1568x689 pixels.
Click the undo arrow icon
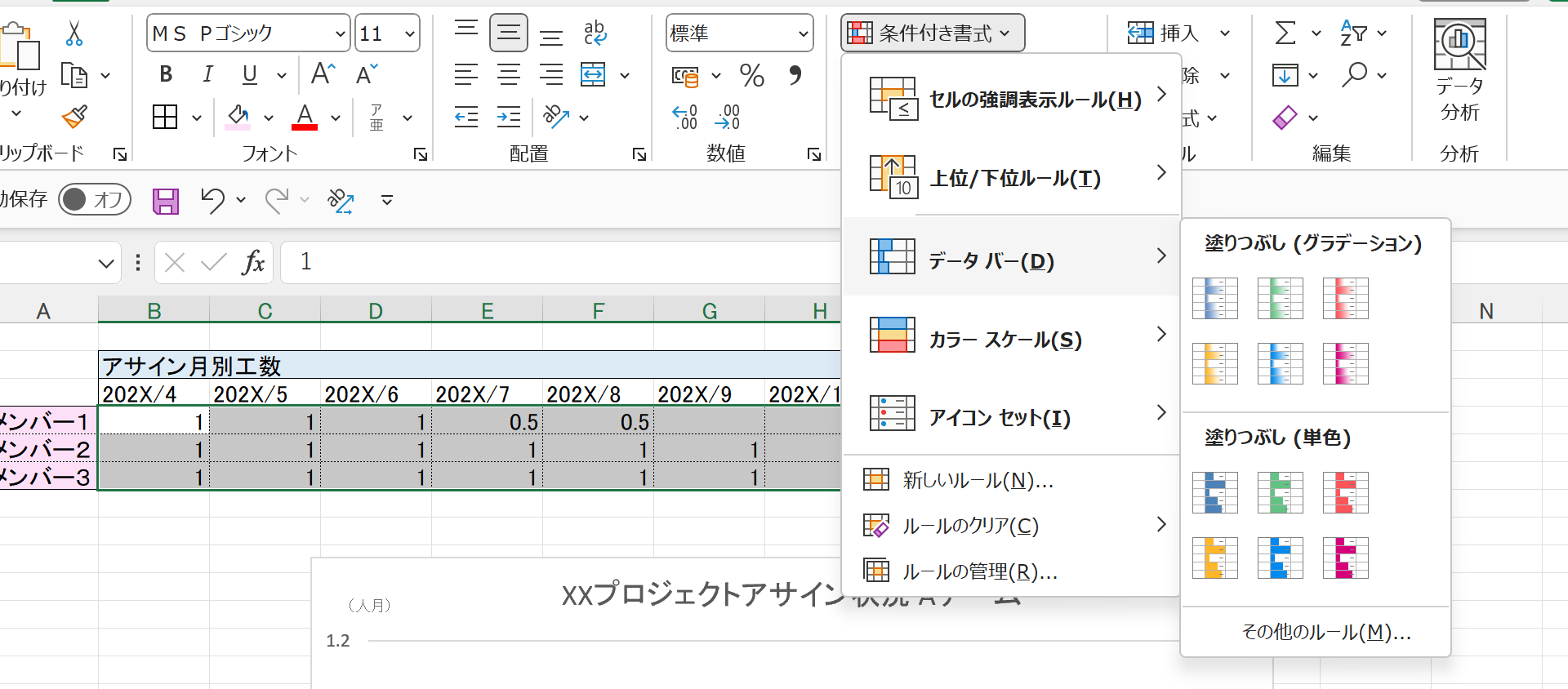click(212, 200)
